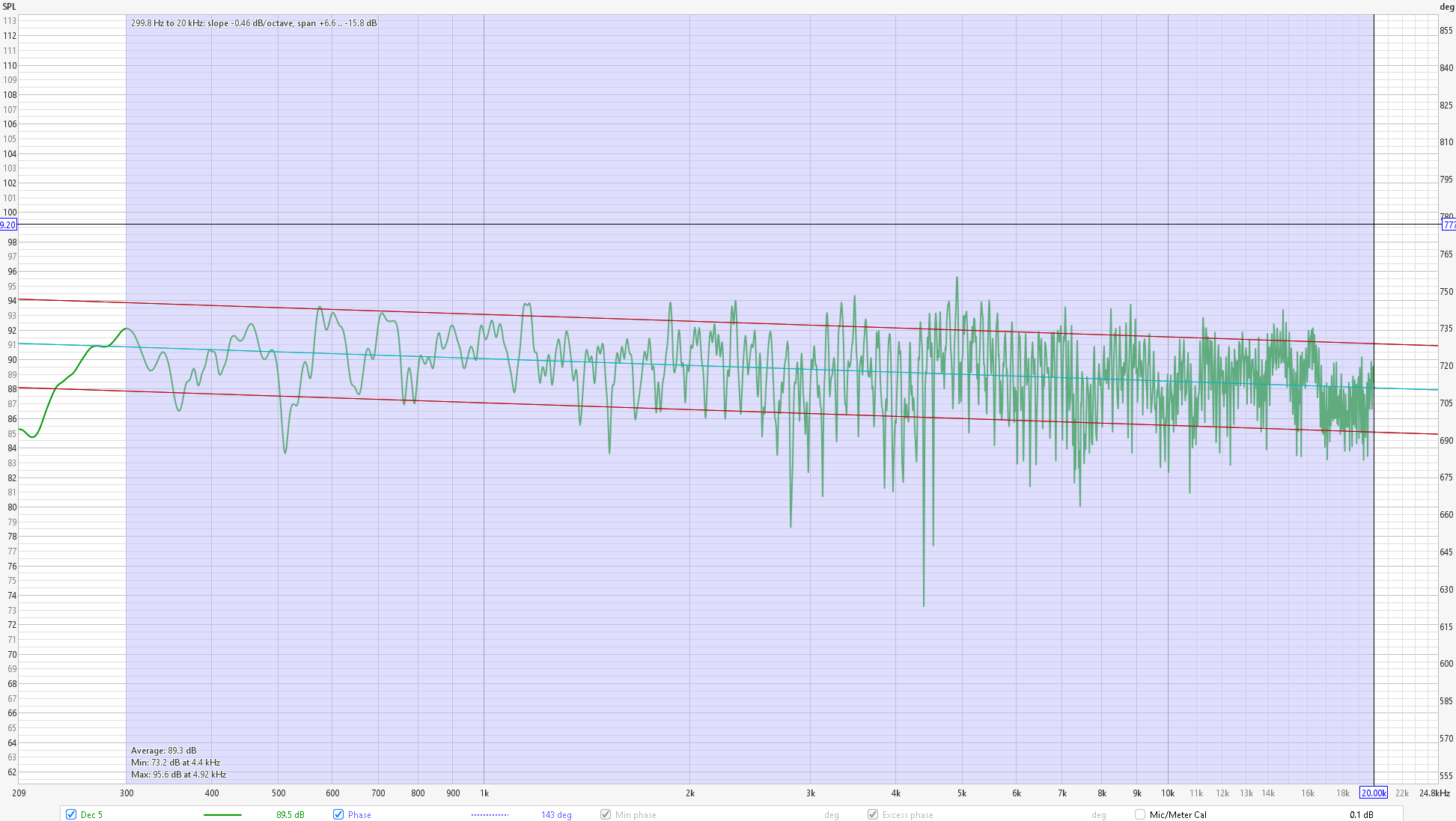Click the 113 SPL axis label
Viewport: 1456px width, 821px height.
(10, 21)
